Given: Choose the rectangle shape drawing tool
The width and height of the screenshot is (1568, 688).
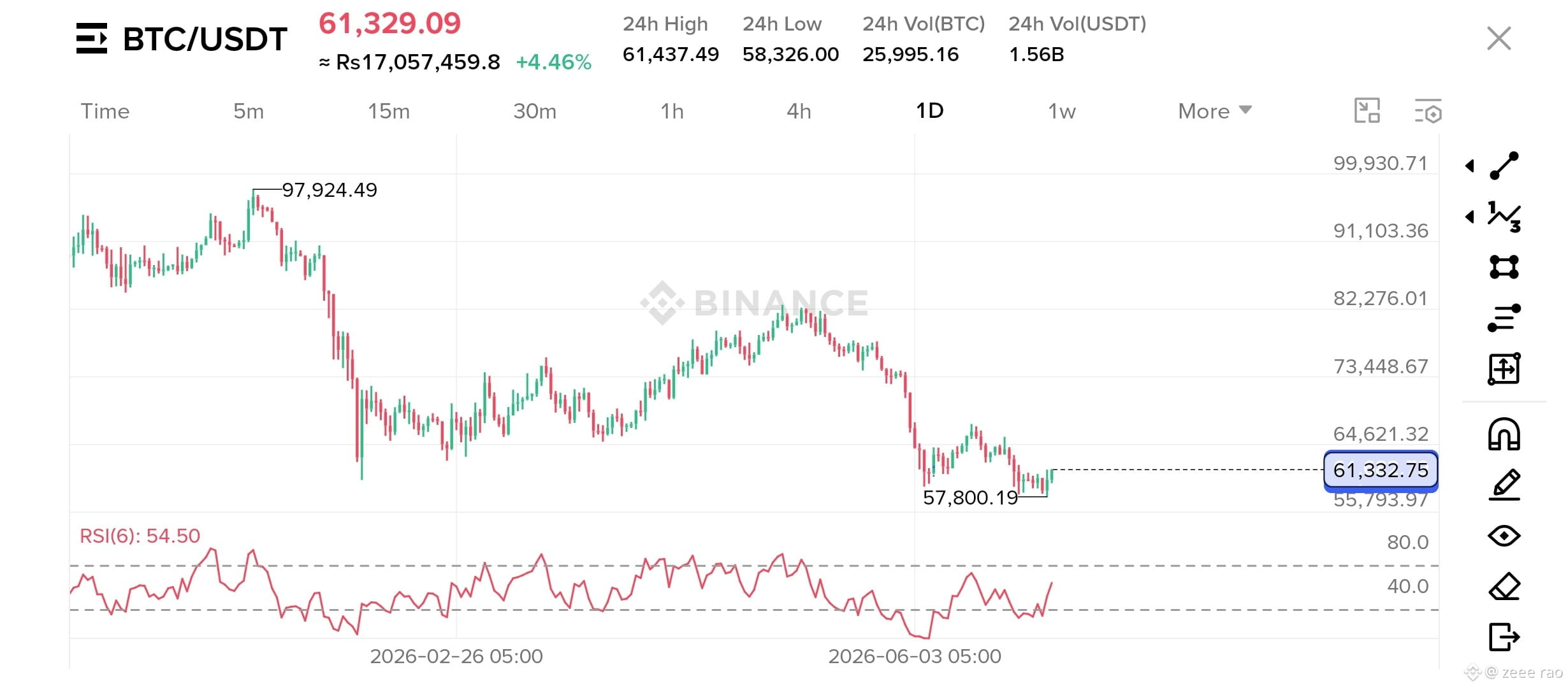Looking at the screenshot, I should click(1504, 267).
